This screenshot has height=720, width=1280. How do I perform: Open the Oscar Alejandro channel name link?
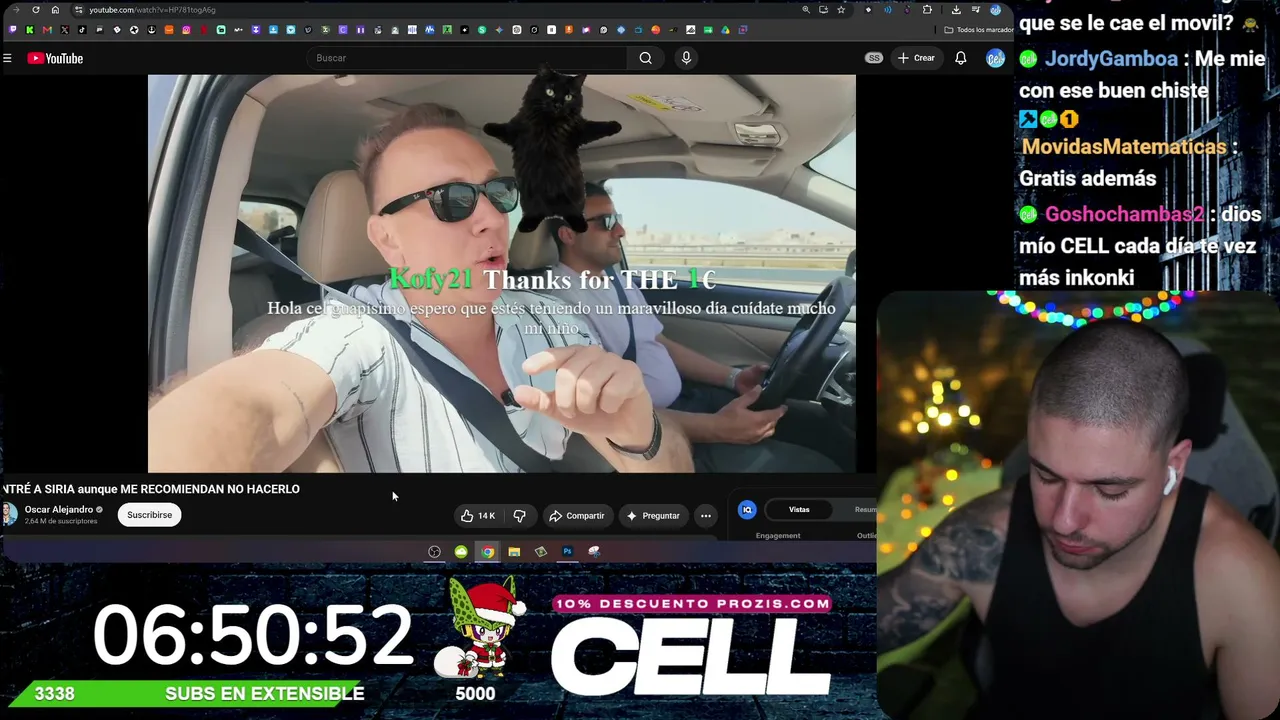tap(58, 510)
